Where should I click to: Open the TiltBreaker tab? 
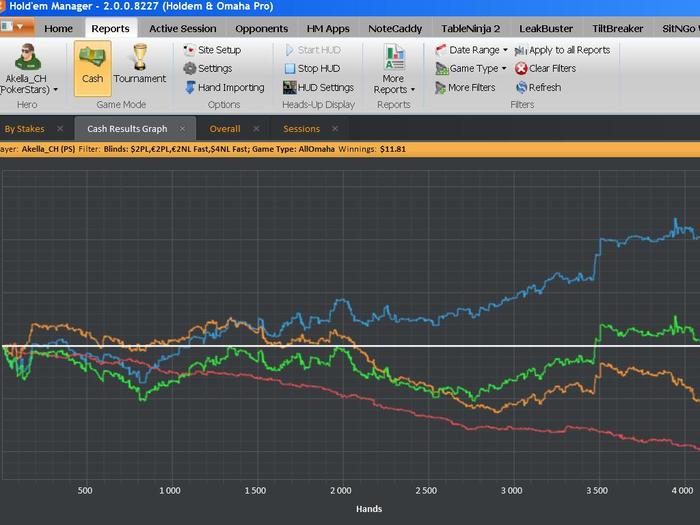tap(618, 29)
